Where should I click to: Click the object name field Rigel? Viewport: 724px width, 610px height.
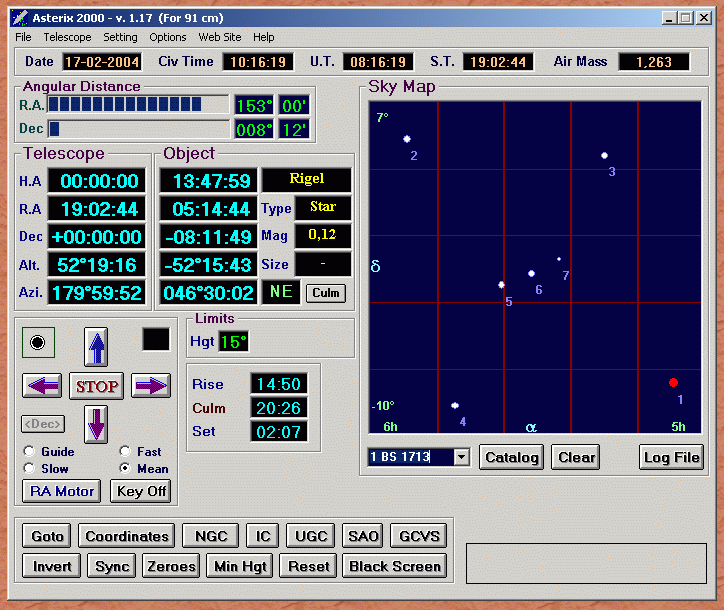tap(307, 179)
